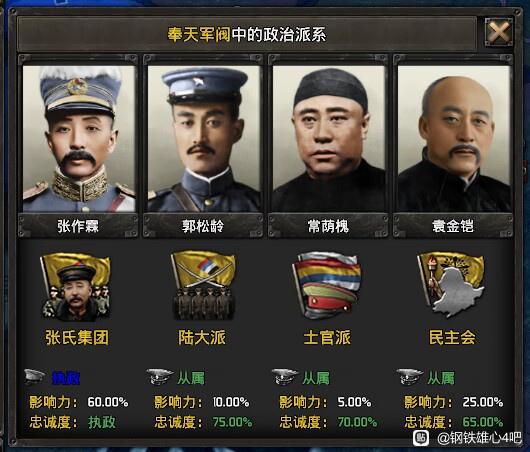
Task: Close the 政治派系 window
Action: pyautogui.click(x=499, y=33)
